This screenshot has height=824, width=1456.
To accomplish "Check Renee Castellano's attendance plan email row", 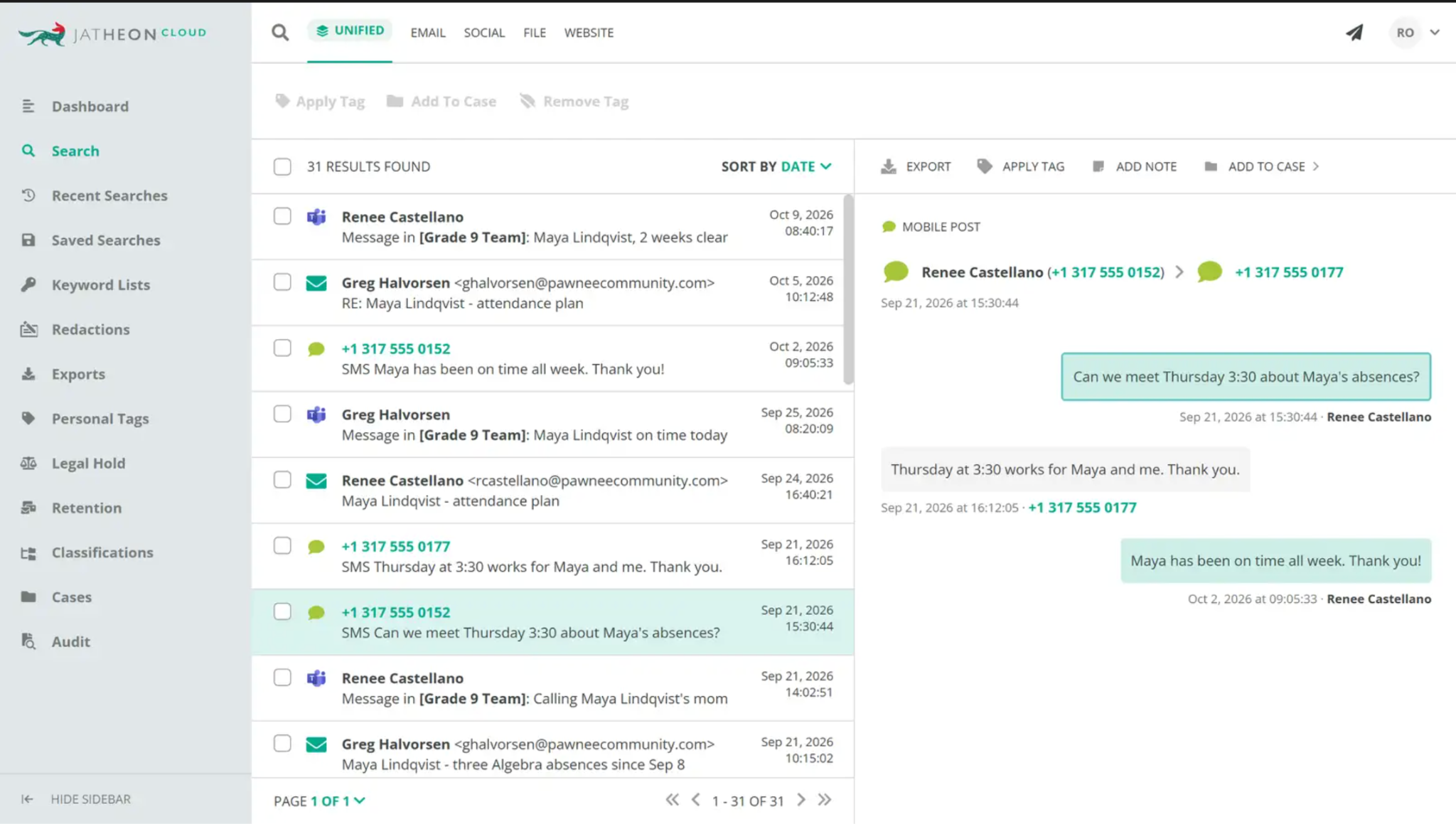I will 282,480.
